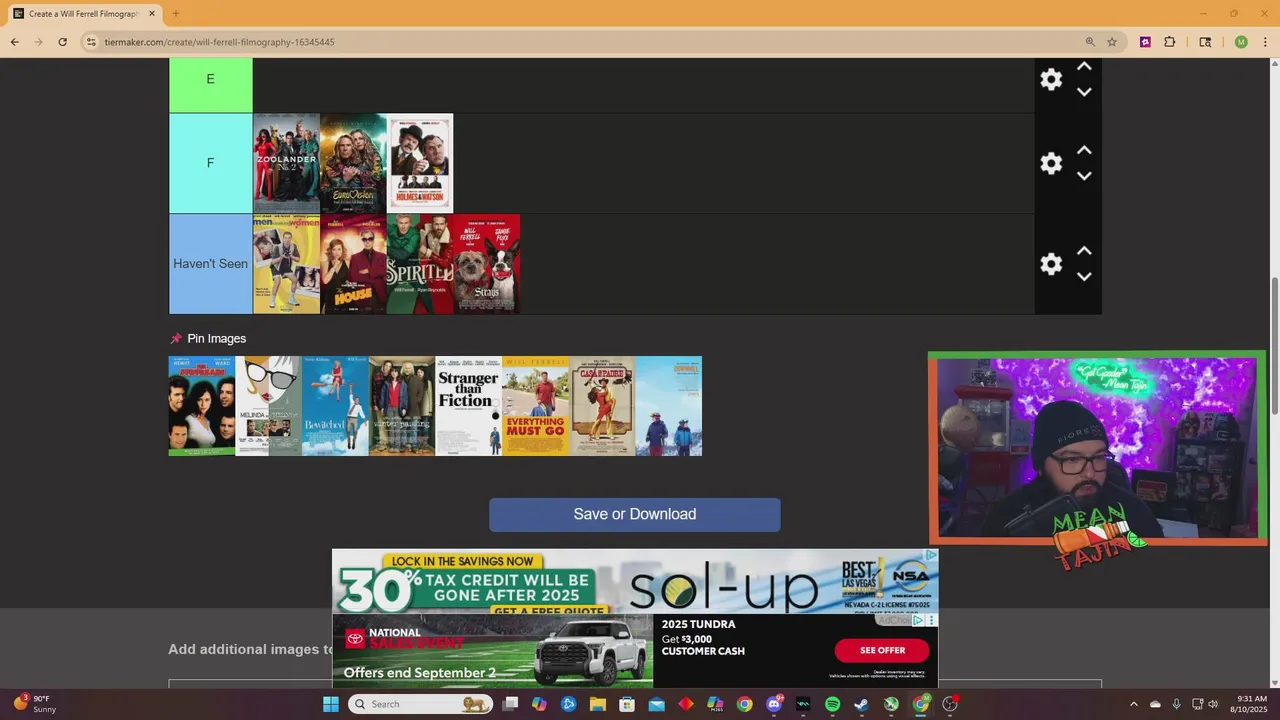The width and height of the screenshot is (1280, 720).
Task: Select the Casa de mi Padre poster
Action: [x=602, y=406]
